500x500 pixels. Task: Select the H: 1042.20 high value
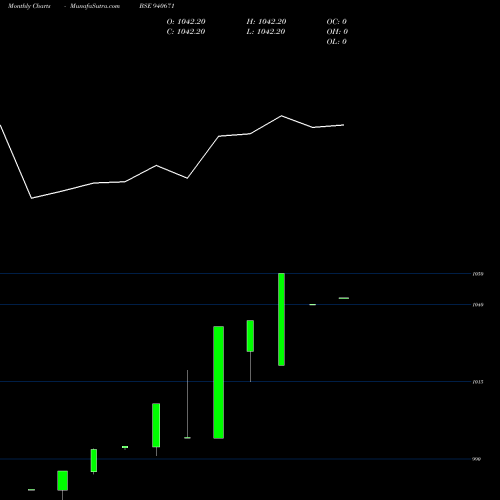[x=266, y=22]
